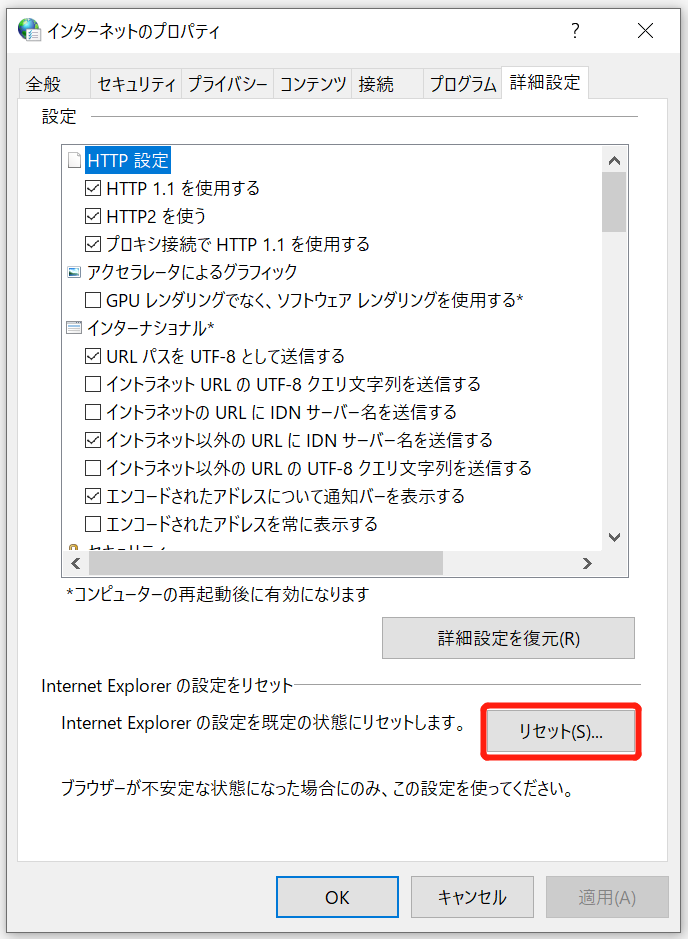Select the インターナショナル* heading
Screen dimensions: 688x939
(x=150, y=328)
